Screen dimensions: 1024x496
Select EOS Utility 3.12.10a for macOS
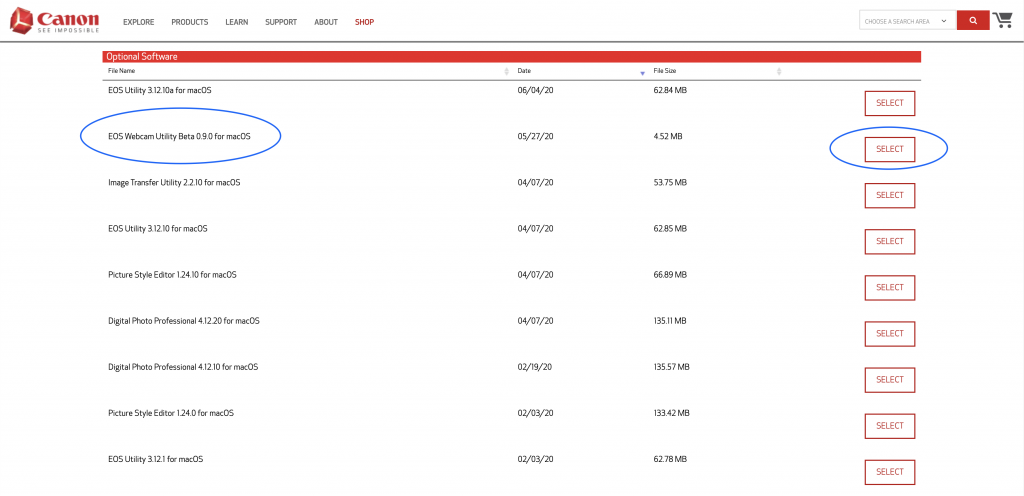[x=889, y=103]
